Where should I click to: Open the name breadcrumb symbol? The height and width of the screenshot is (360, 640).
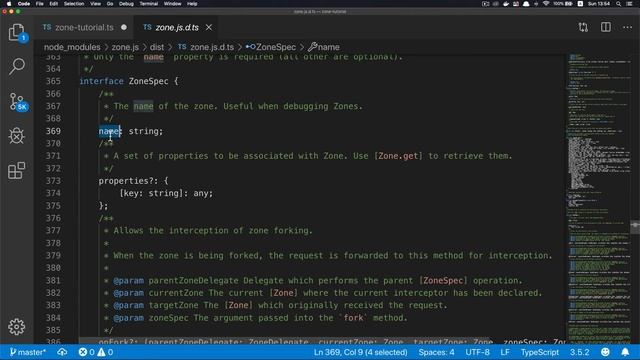point(324,47)
